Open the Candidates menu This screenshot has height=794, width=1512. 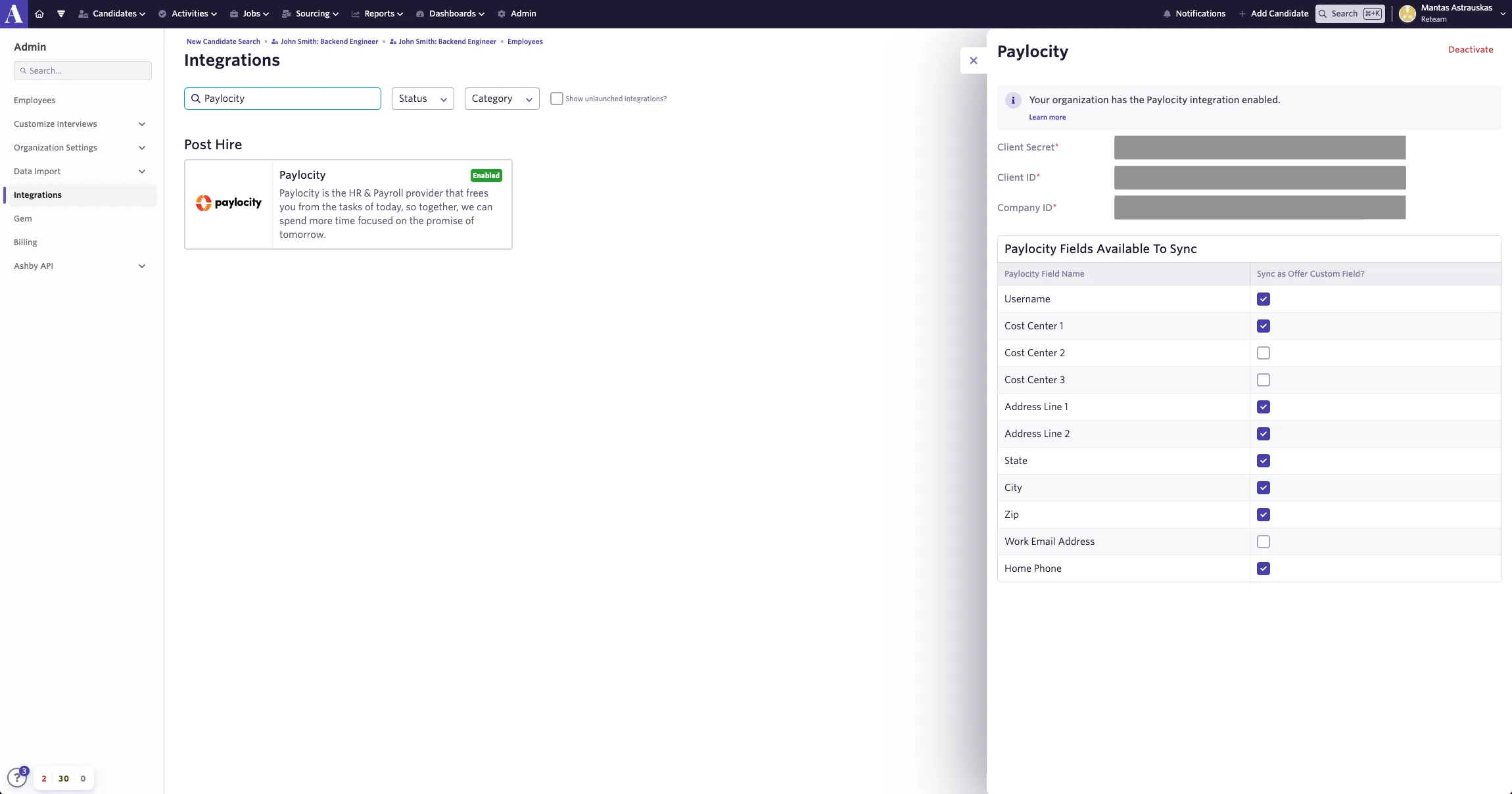(112, 14)
